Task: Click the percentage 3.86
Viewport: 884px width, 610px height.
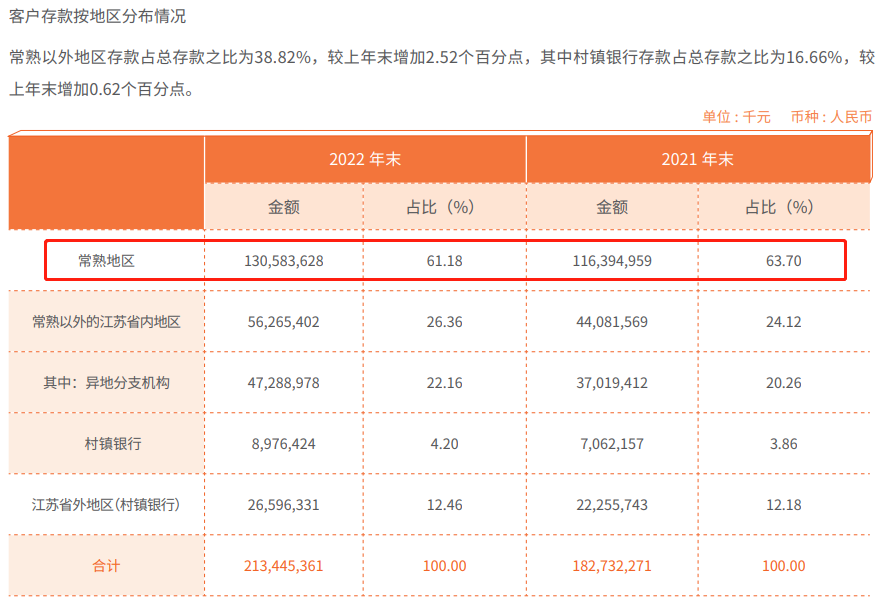Action: coord(783,444)
